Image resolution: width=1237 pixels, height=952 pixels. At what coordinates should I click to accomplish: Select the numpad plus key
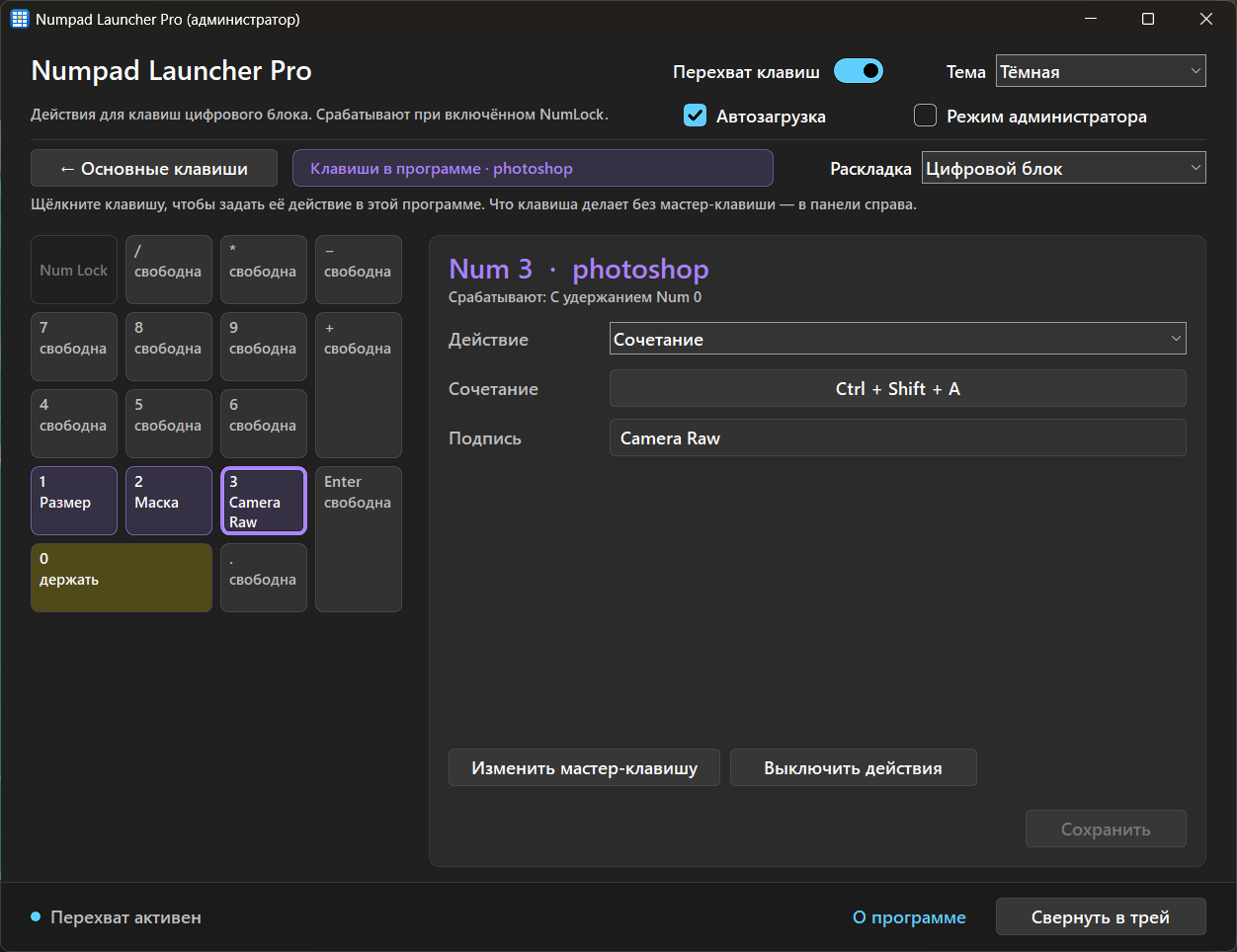click(359, 385)
